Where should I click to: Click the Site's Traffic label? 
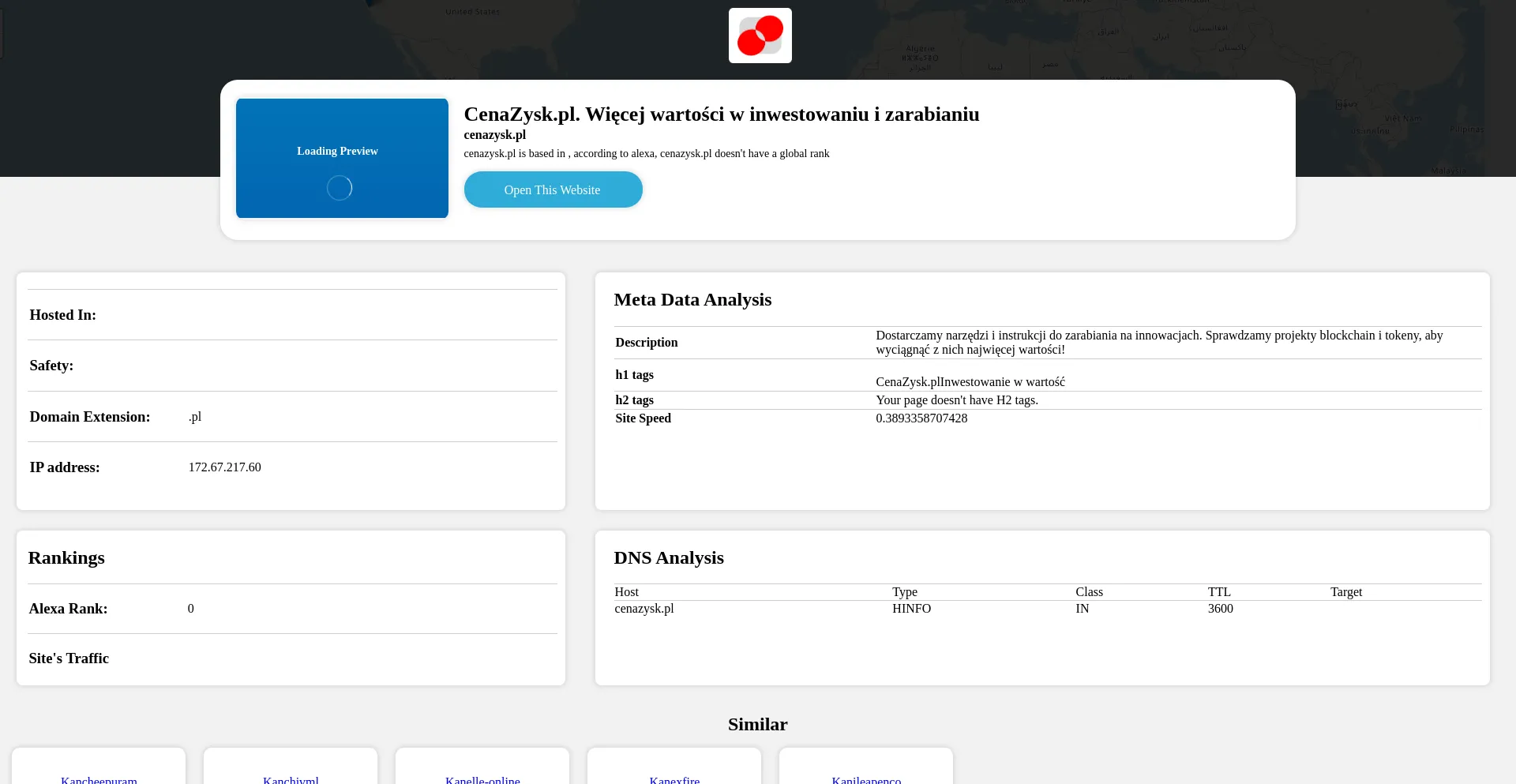click(69, 658)
